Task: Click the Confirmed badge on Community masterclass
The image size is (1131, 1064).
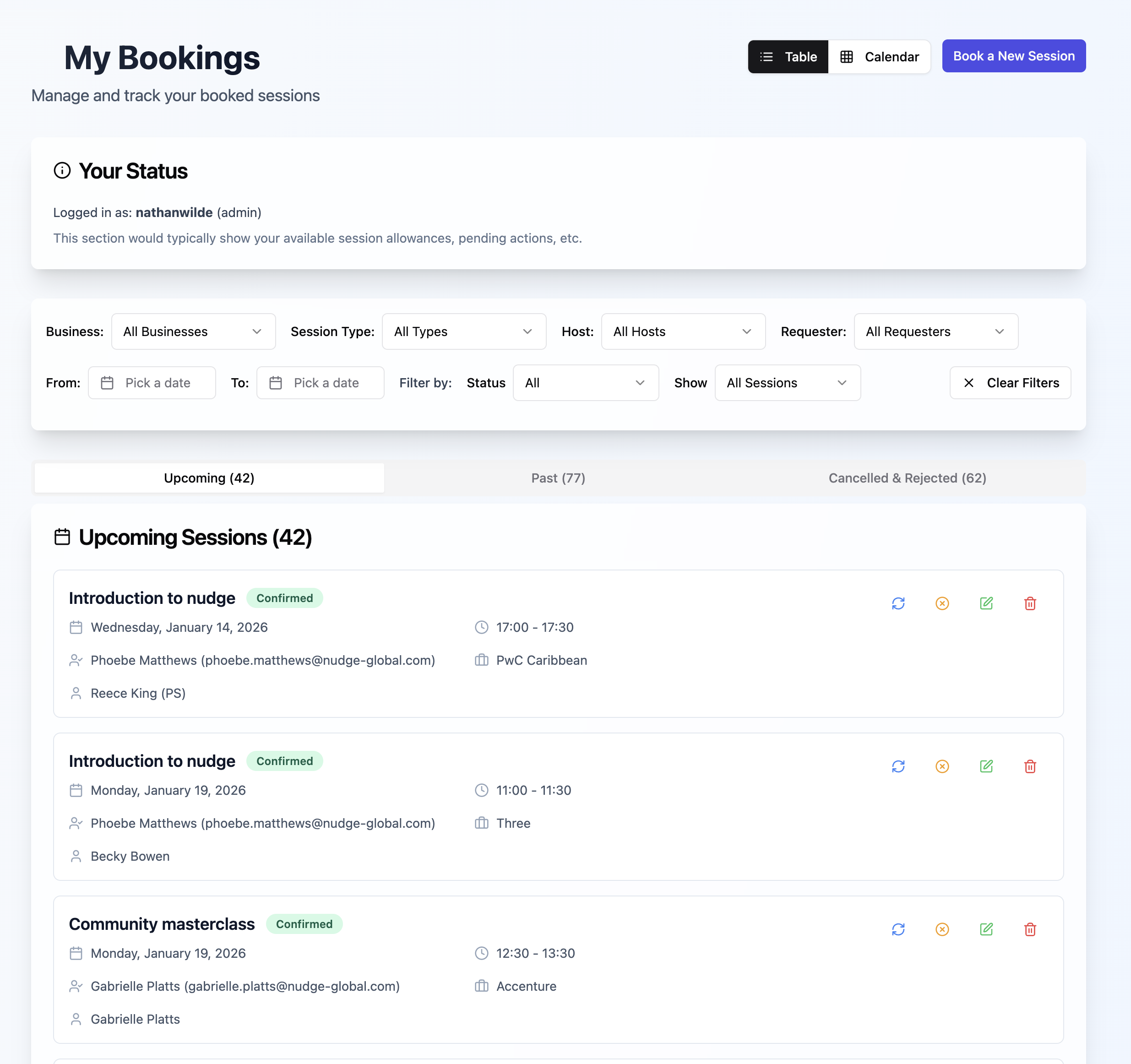Action: 304,924
